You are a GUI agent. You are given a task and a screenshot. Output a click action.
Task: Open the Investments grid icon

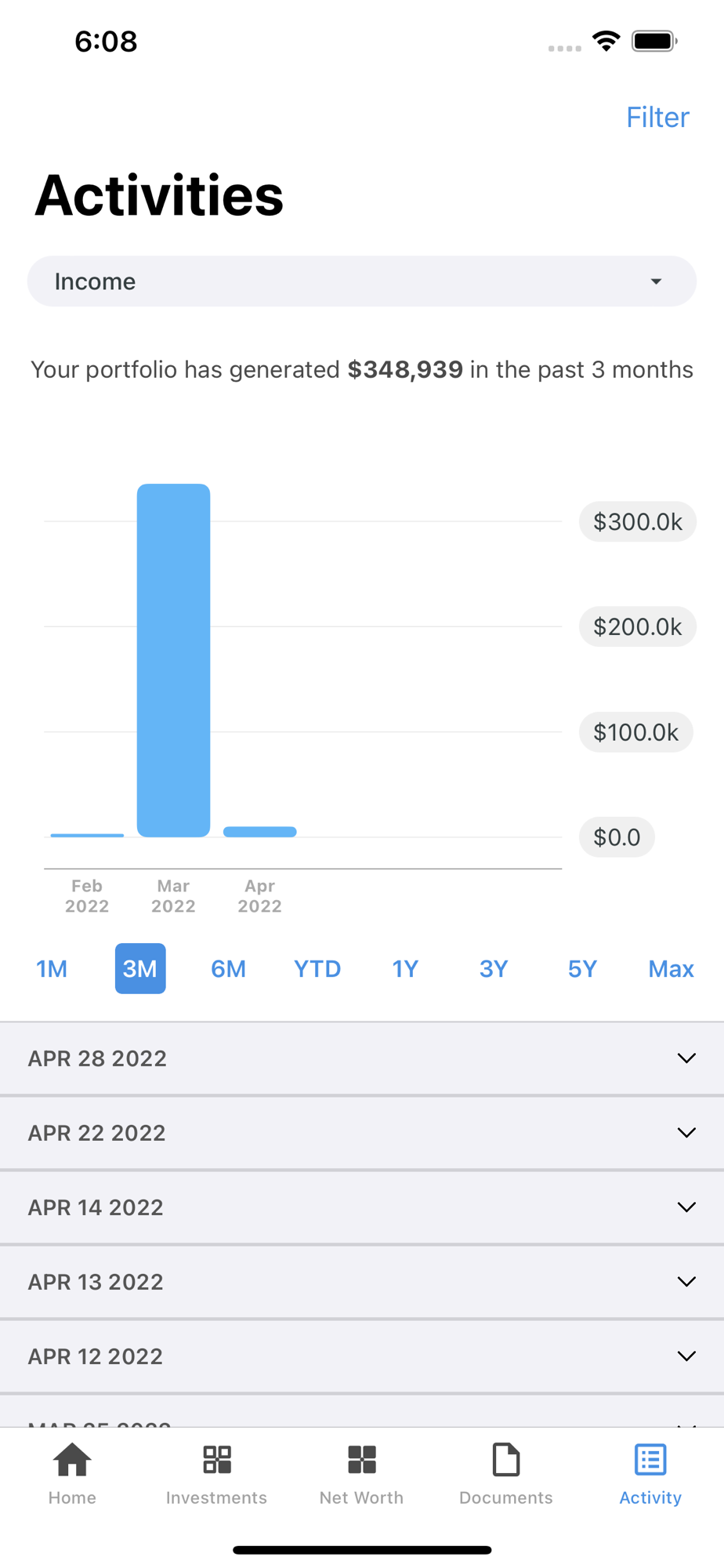pos(217,1460)
